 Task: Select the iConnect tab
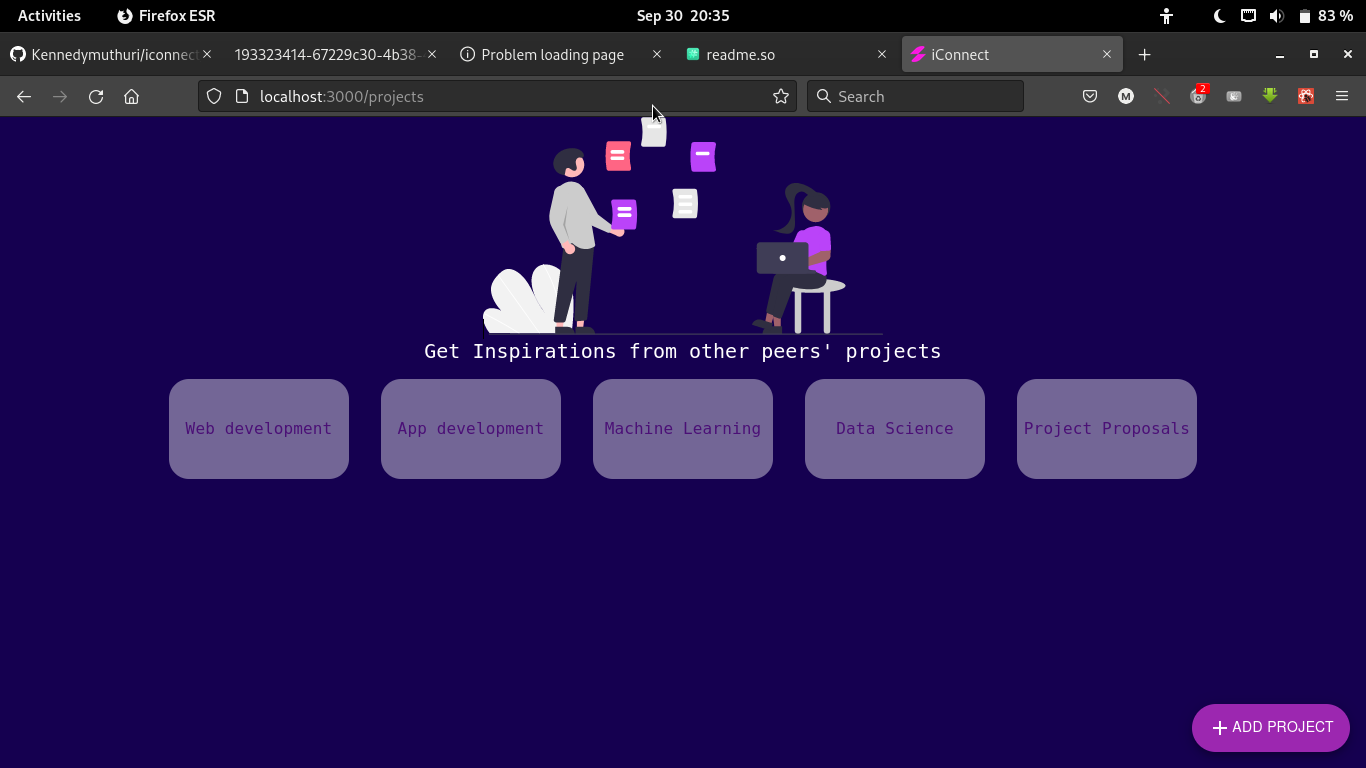pyautogui.click(x=1012, y=54)
